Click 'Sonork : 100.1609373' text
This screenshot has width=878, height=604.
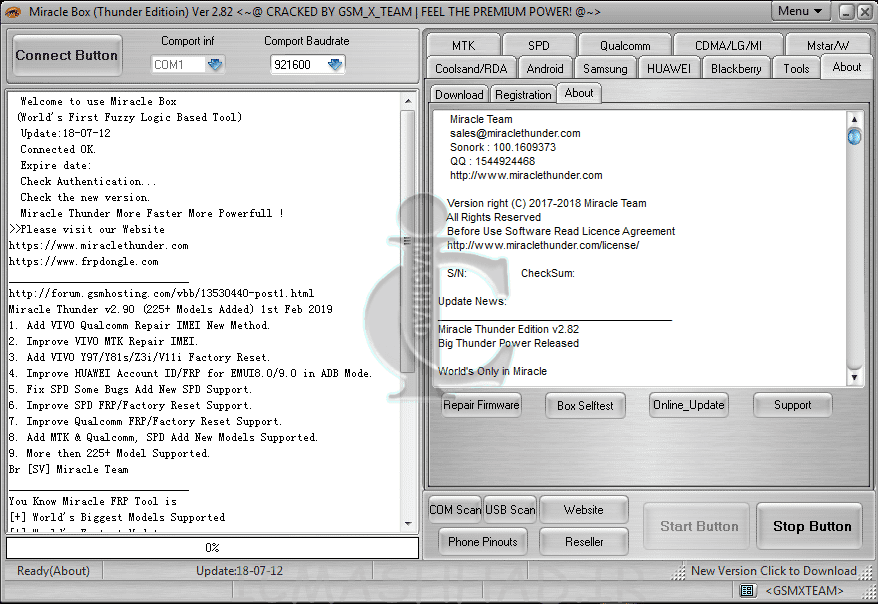pos(503,147)
